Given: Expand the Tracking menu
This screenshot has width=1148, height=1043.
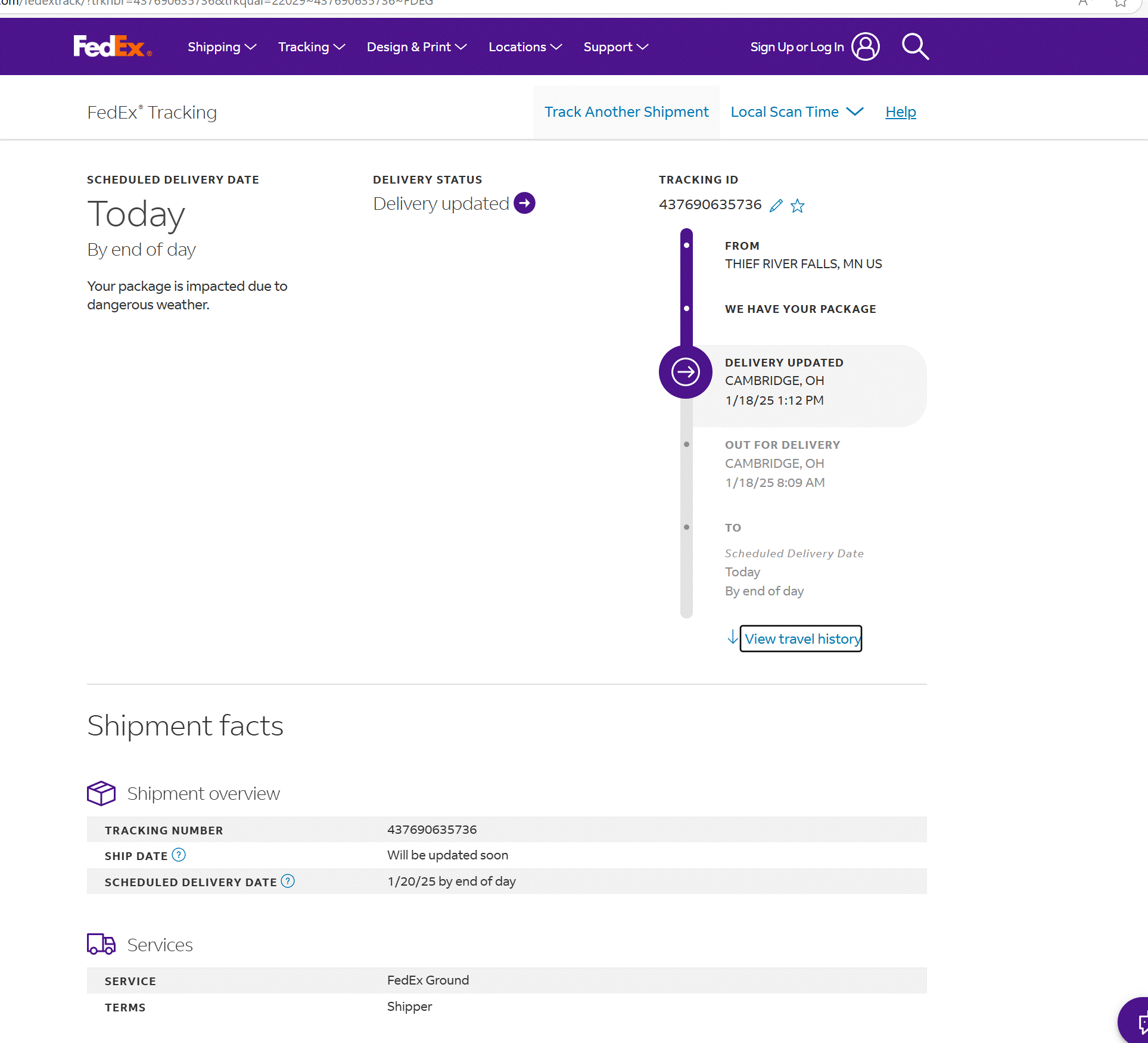Looking at the screenshot, I should (312, 47).
